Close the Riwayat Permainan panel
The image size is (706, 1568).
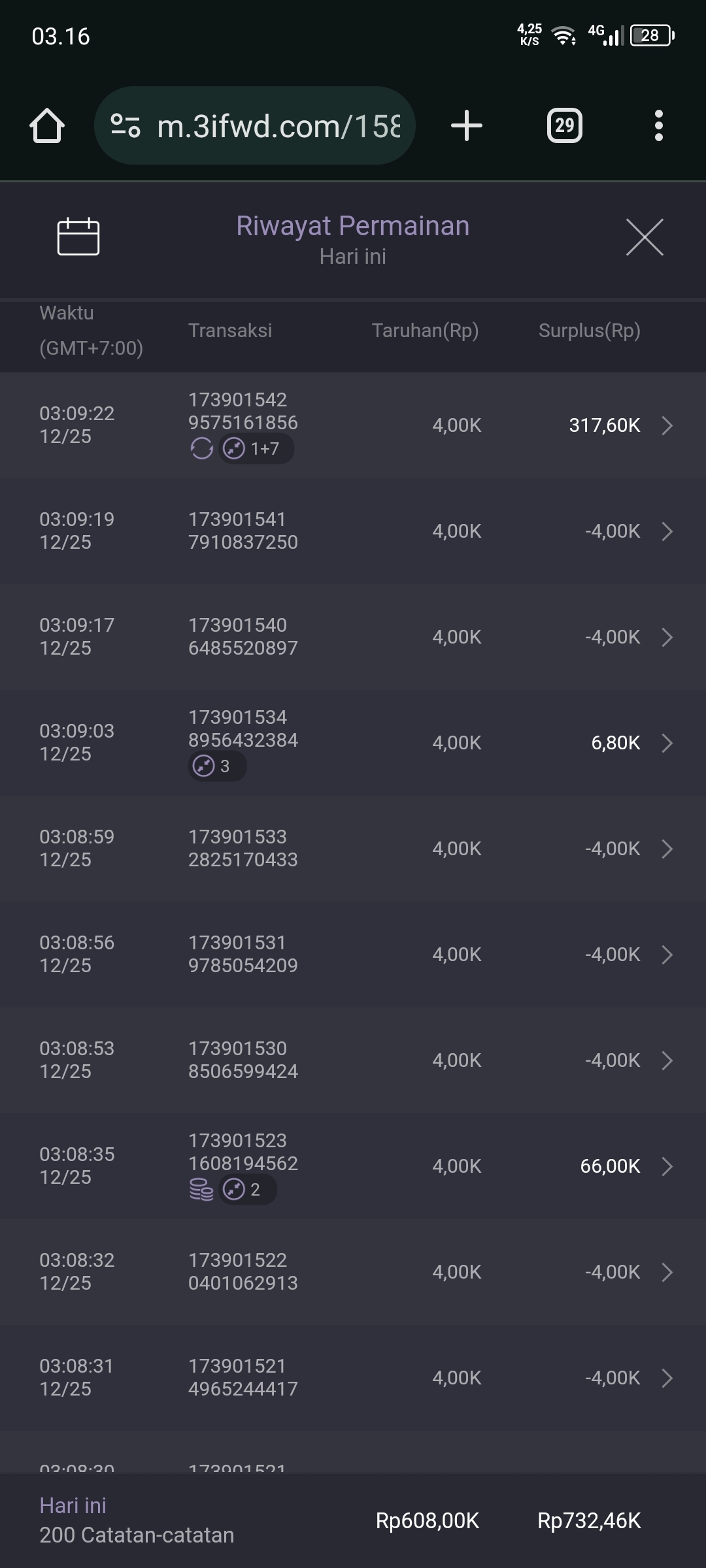point(645,237)
